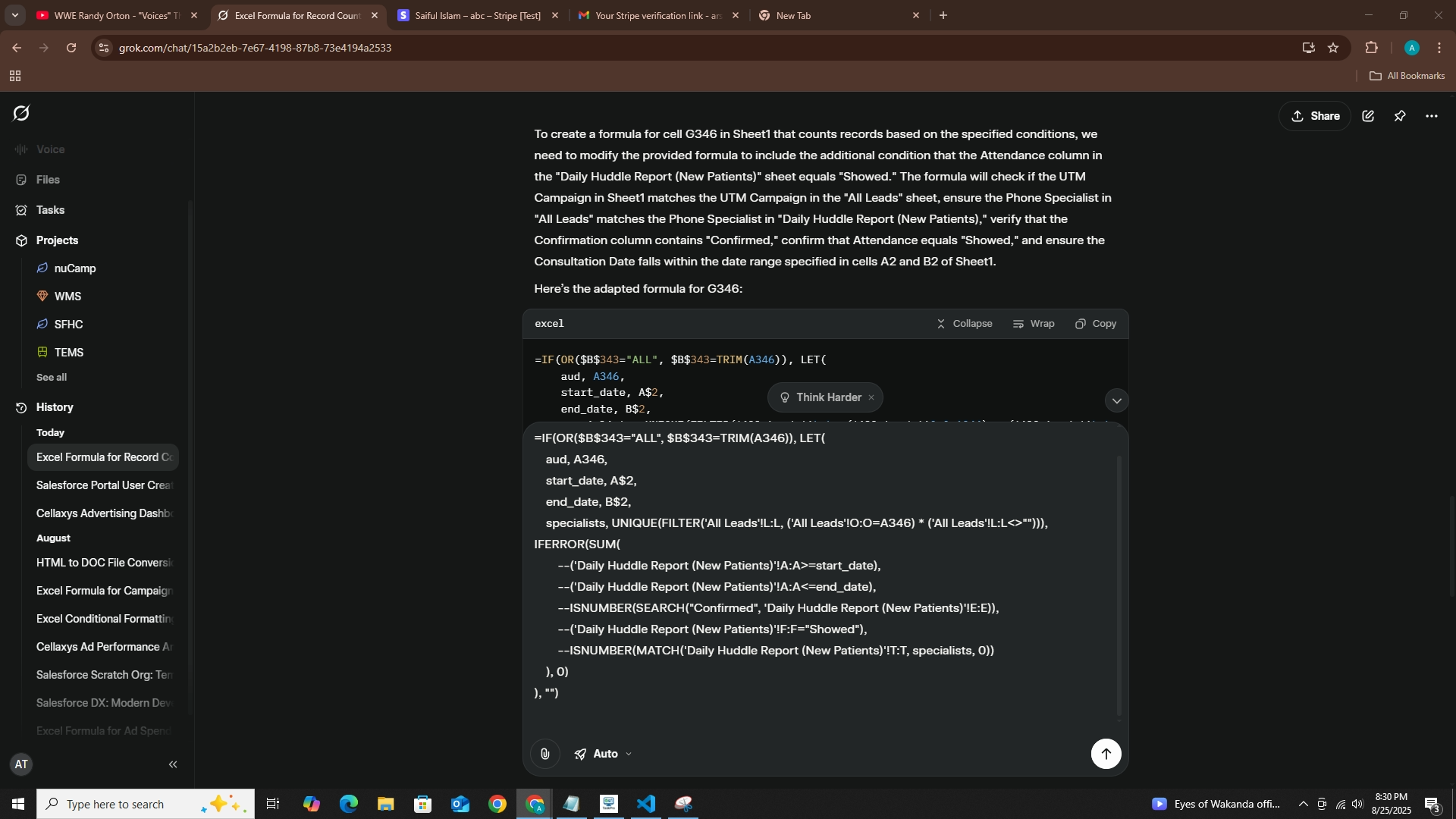Click the paperclip attach file icon
This screenshot has width=1456, height=819.
click(544, 754)
